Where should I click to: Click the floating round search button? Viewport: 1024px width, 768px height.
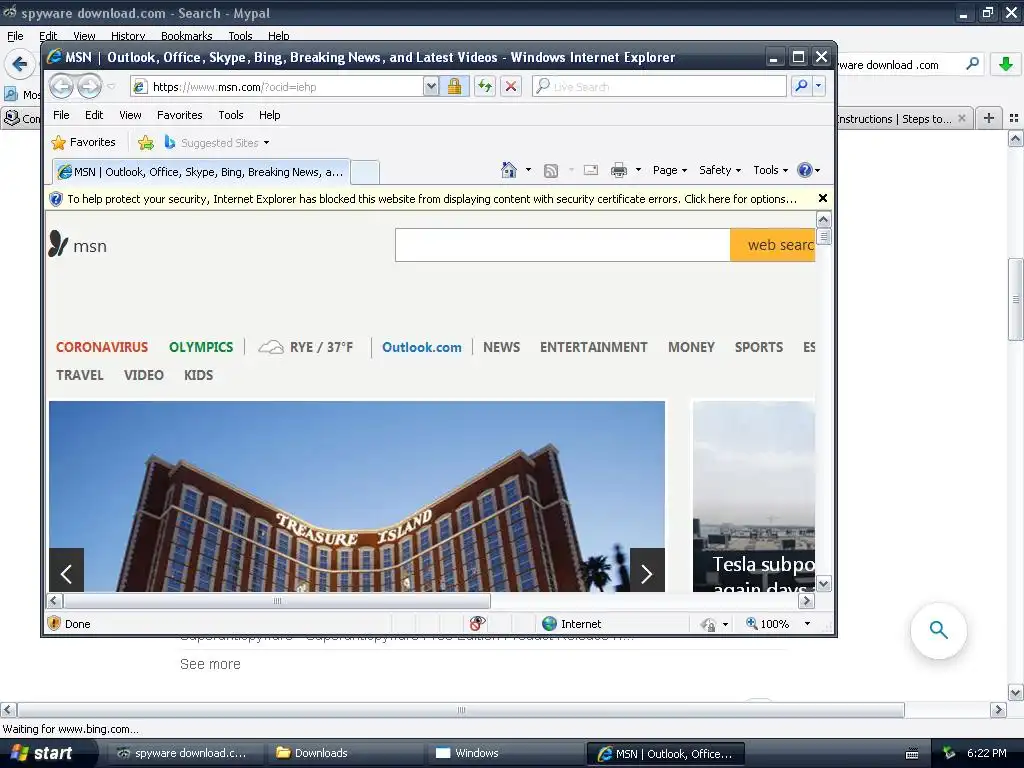click(x=938, y=630)
